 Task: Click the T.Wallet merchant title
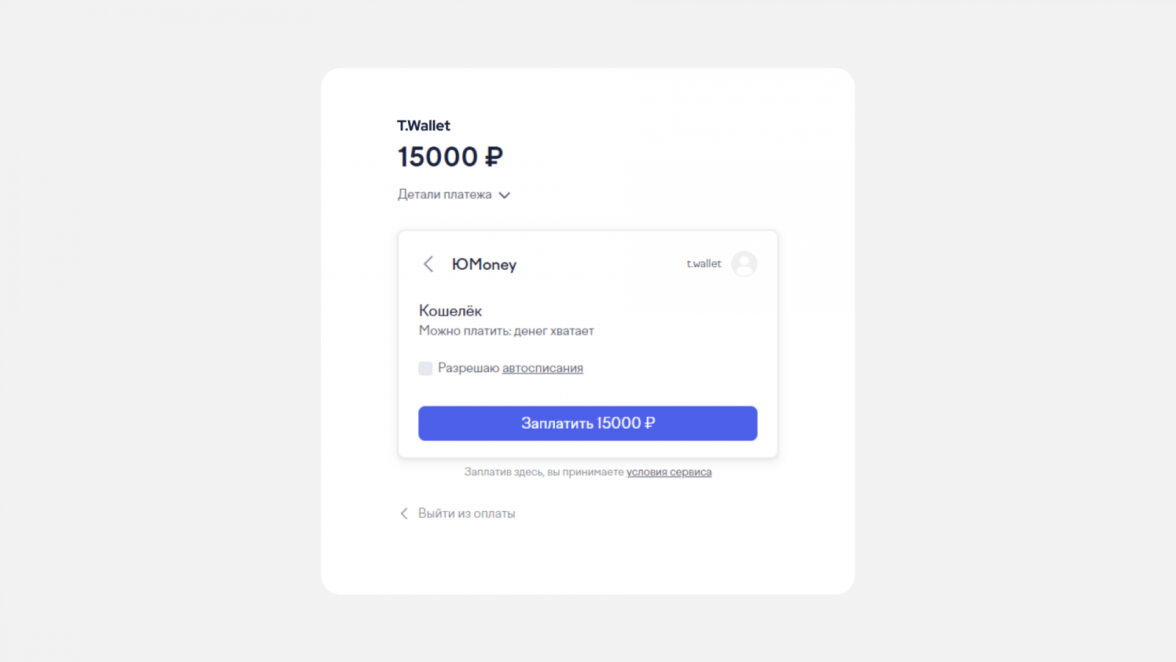pos(424,125)
